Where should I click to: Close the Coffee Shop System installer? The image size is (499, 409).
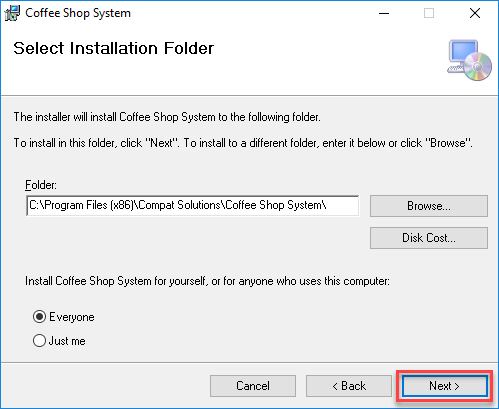475,13
